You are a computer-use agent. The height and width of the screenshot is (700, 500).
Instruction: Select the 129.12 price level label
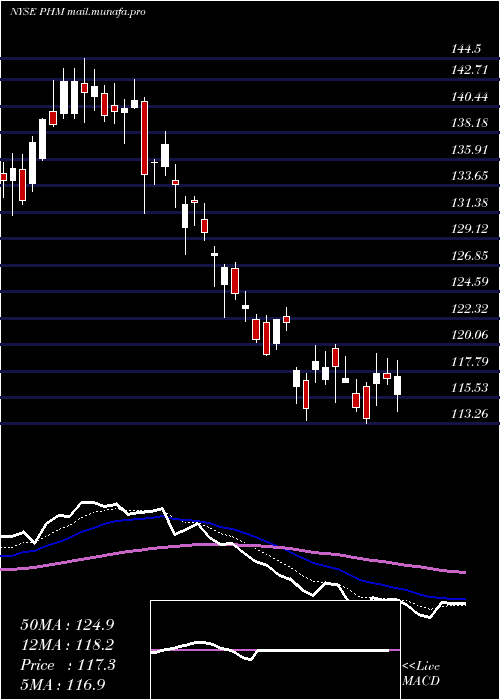point(470,229)
